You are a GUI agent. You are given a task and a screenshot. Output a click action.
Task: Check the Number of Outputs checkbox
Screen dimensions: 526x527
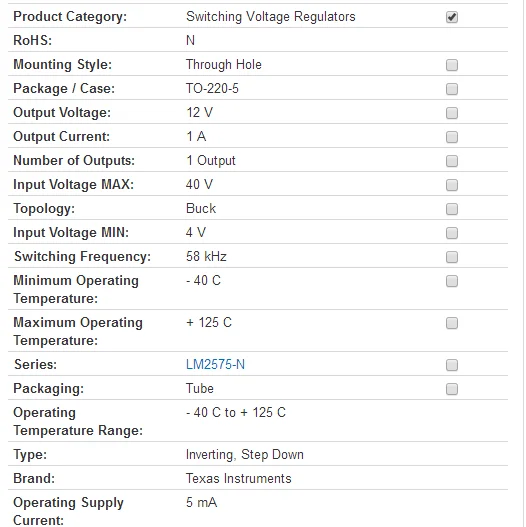[x=453, y=161]
